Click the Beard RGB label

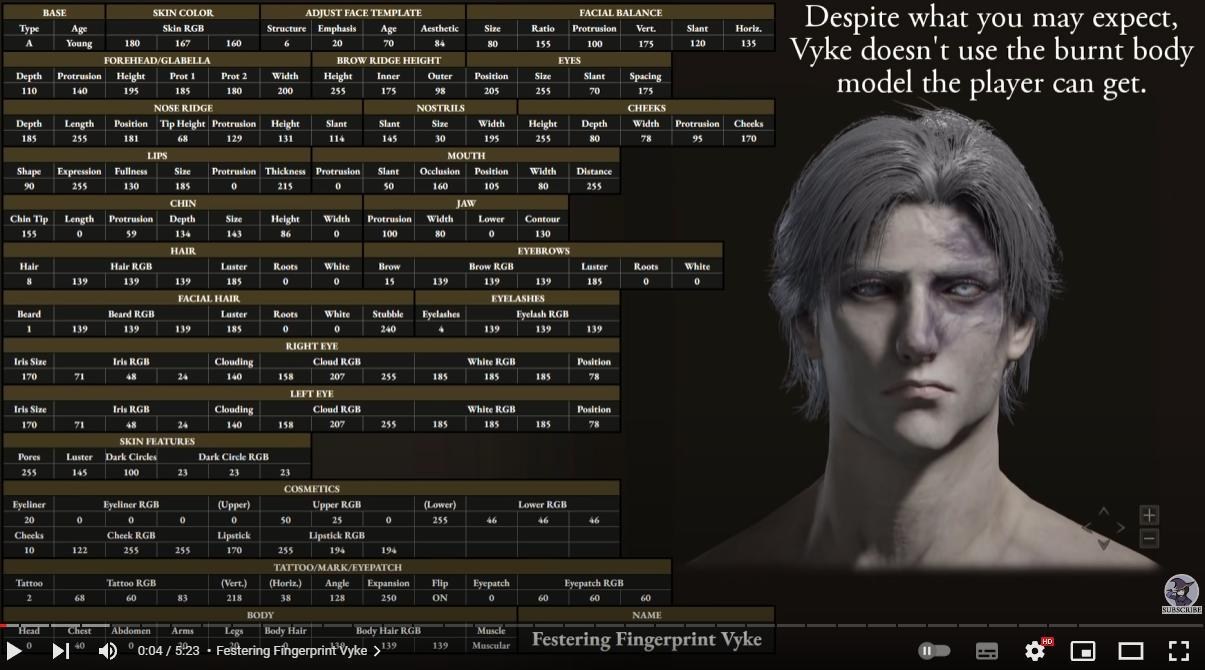131,314
